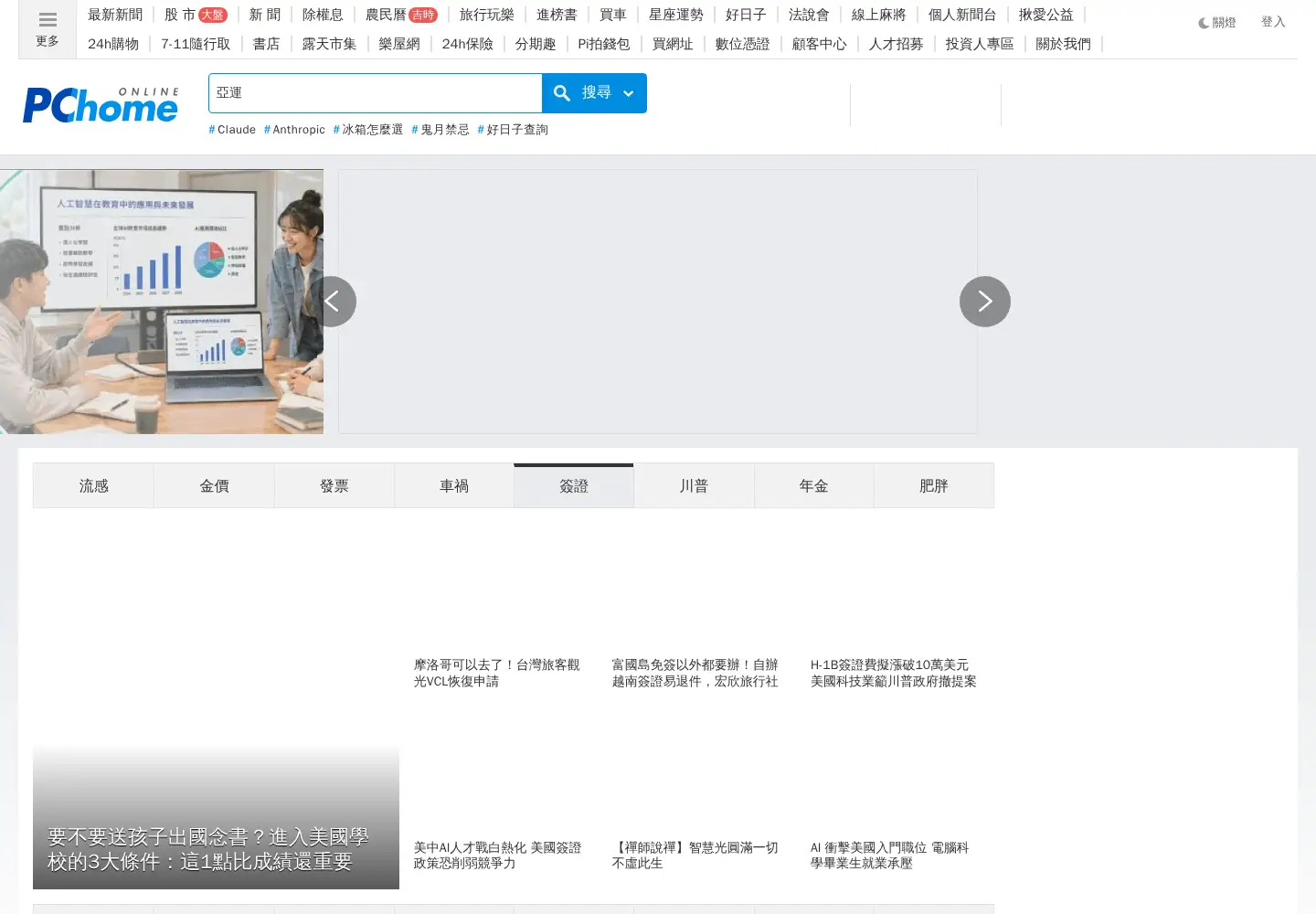Open the 禪師說禪 article headline
Image resolution: width=1316 pixels, height=914 pixels.
point(695,856)
